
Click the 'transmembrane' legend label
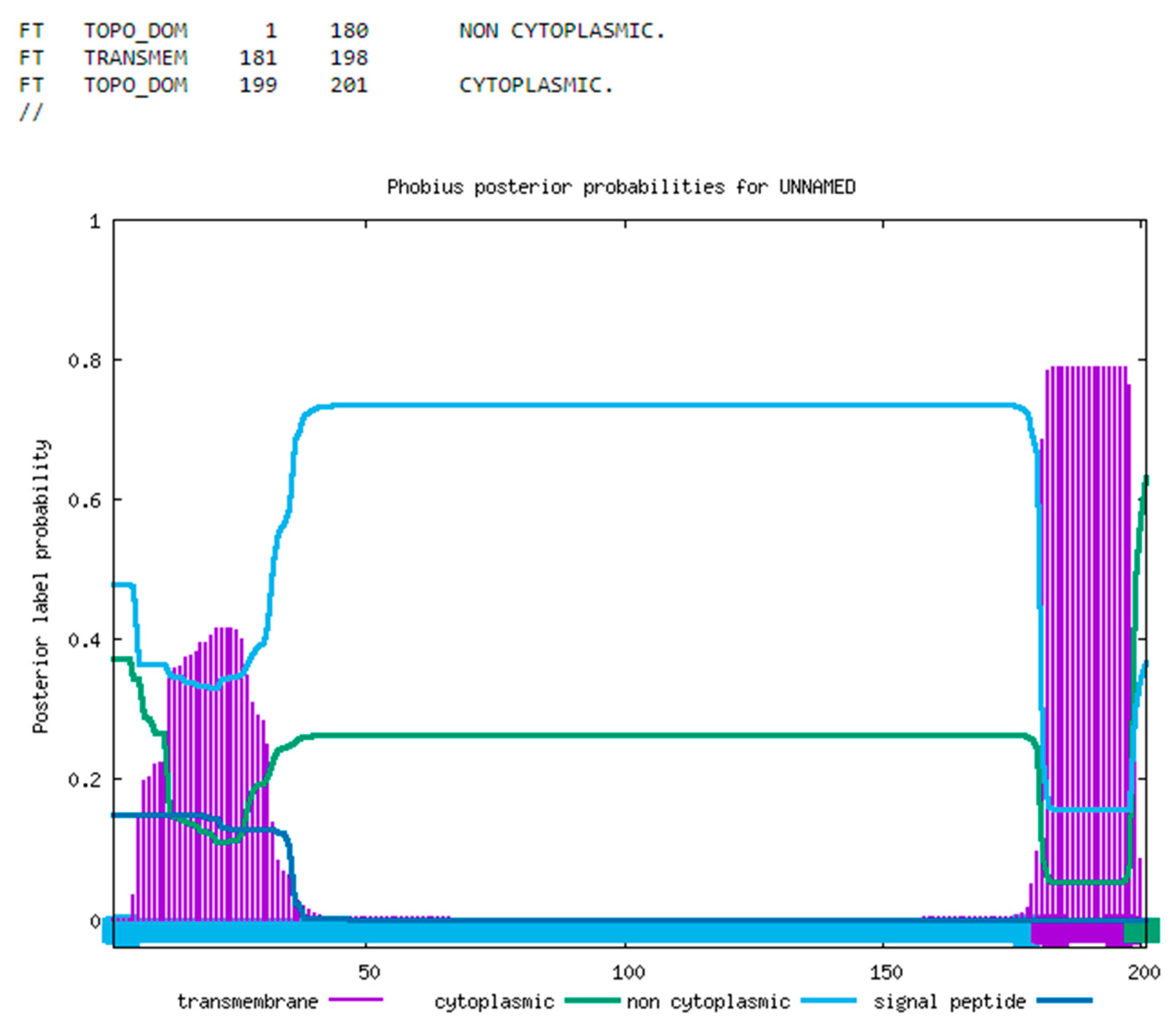click(247, 1001)
